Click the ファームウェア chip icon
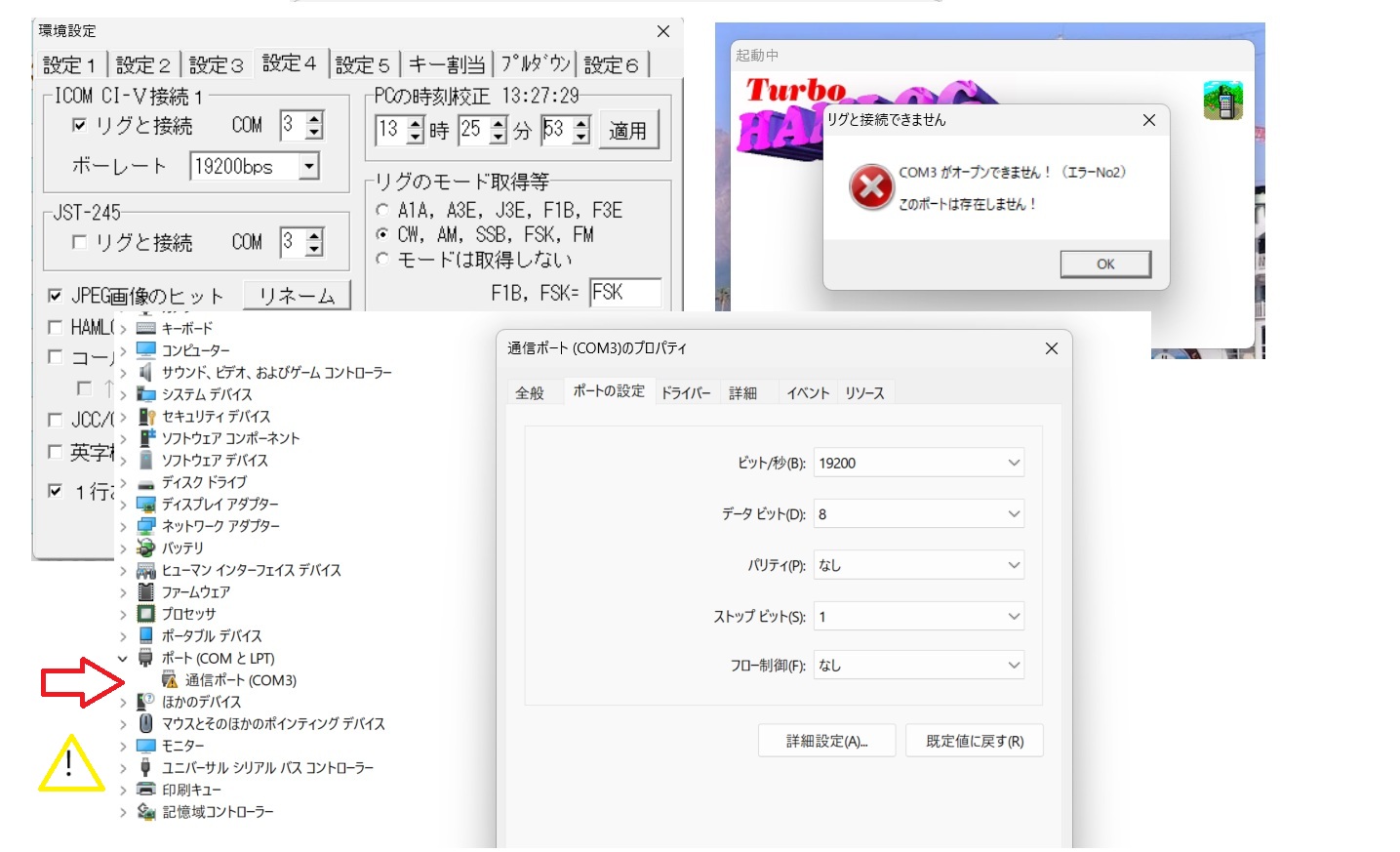Image resolution: width=1400 pixels, height=852 pixels. [146, 591]
